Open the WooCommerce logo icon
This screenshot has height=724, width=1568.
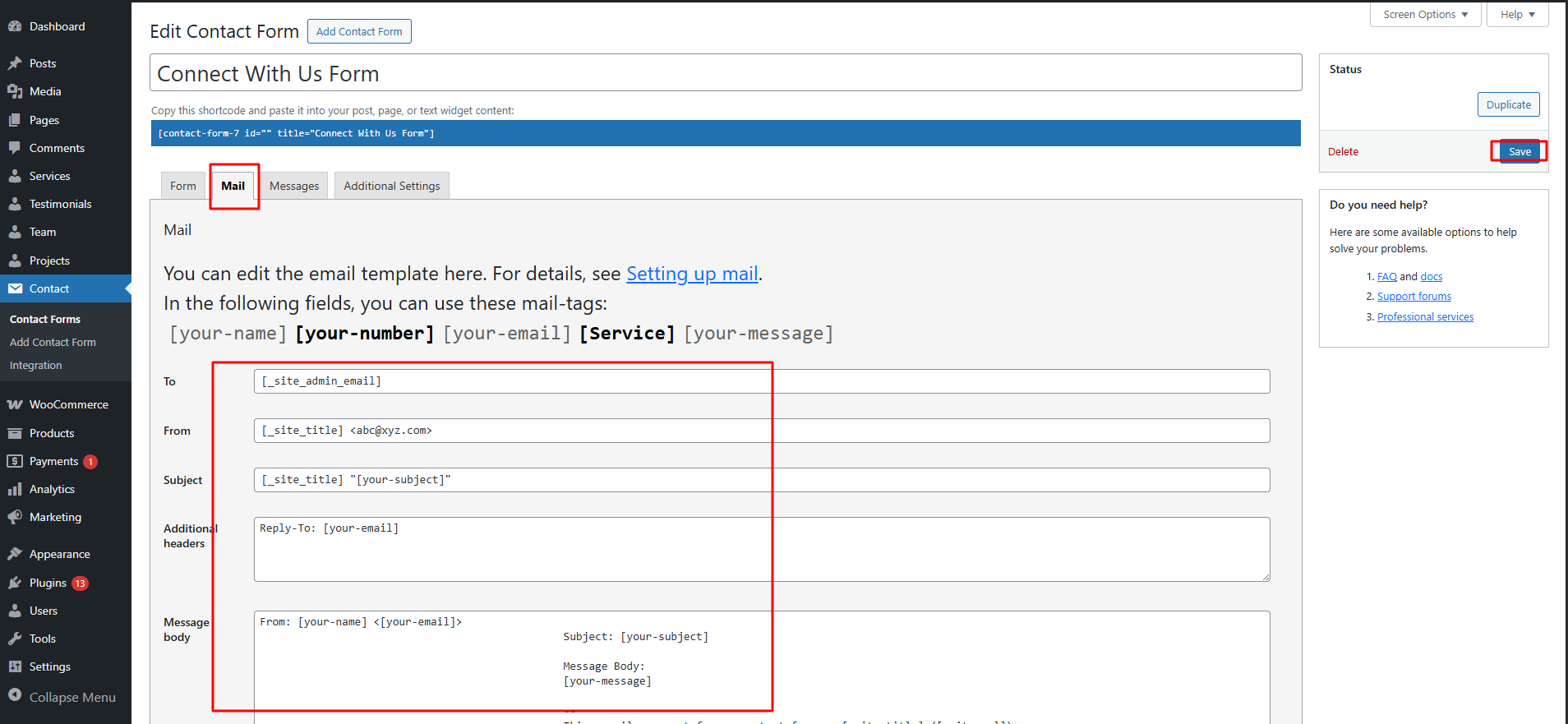click(x=15, y=404)
